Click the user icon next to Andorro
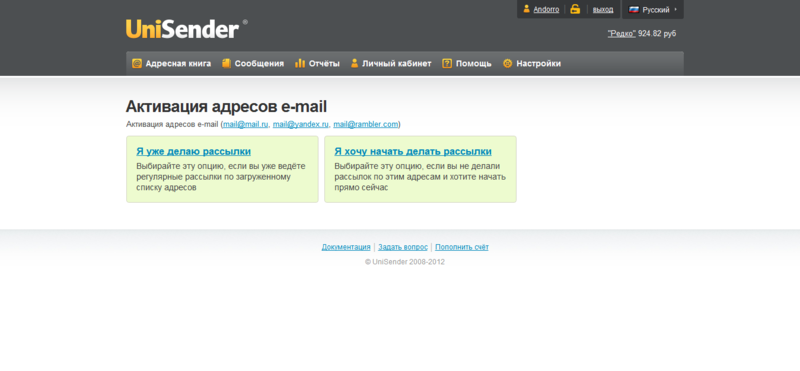The height and width of the screenshot is (371, 800). [527, 9]
